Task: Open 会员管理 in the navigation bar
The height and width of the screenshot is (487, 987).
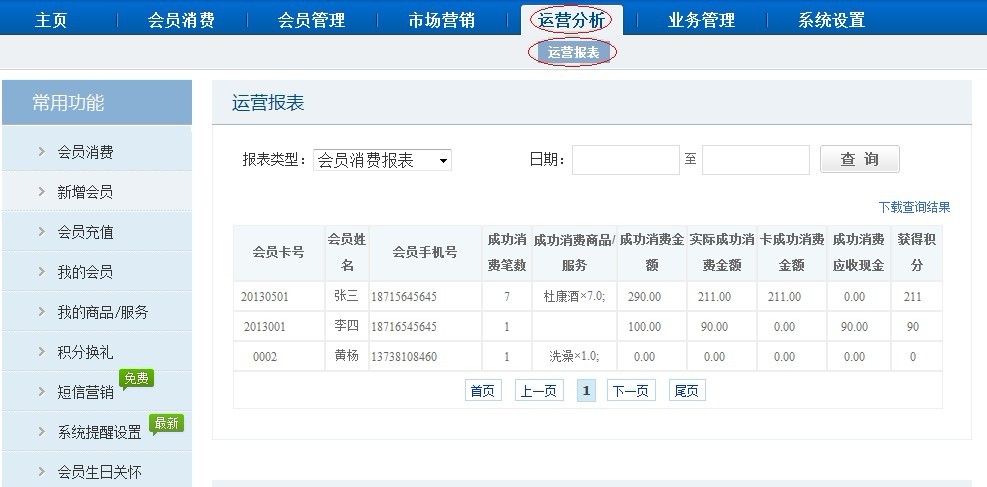Action: click(x=311, y=20)
